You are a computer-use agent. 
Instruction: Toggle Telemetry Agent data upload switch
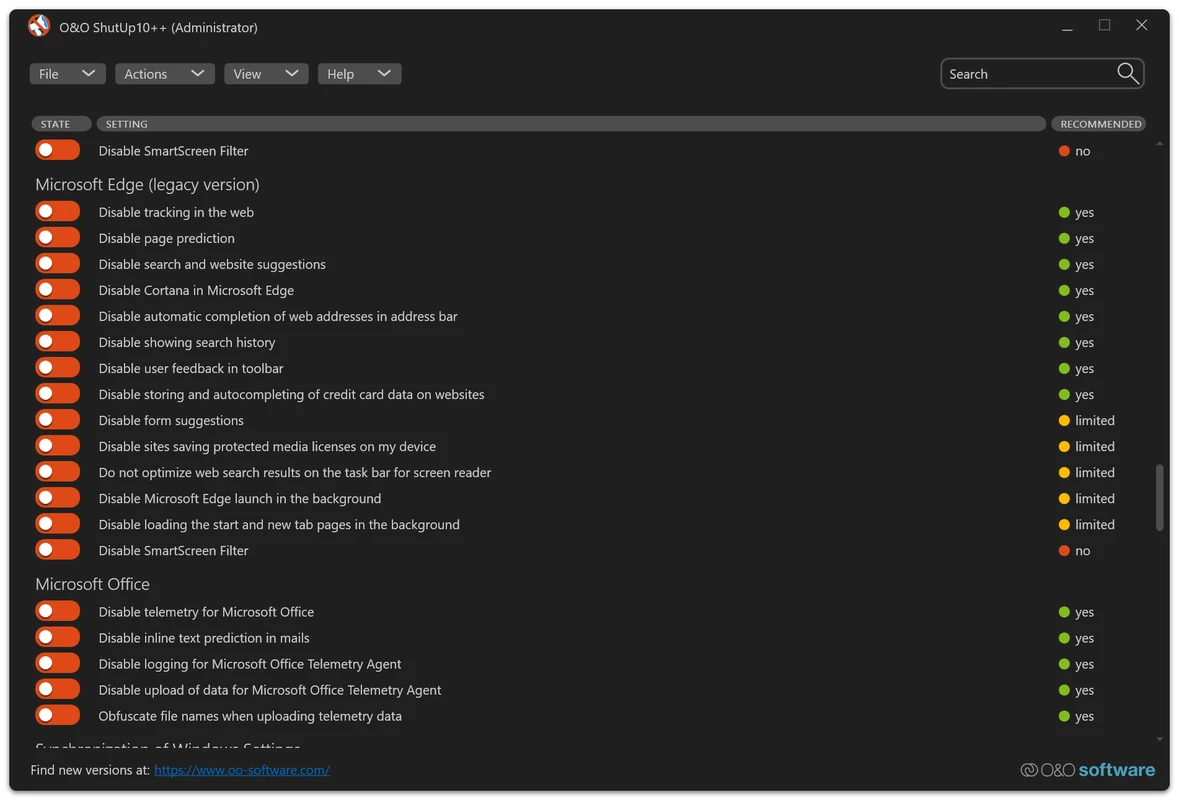tap(57, 689)
